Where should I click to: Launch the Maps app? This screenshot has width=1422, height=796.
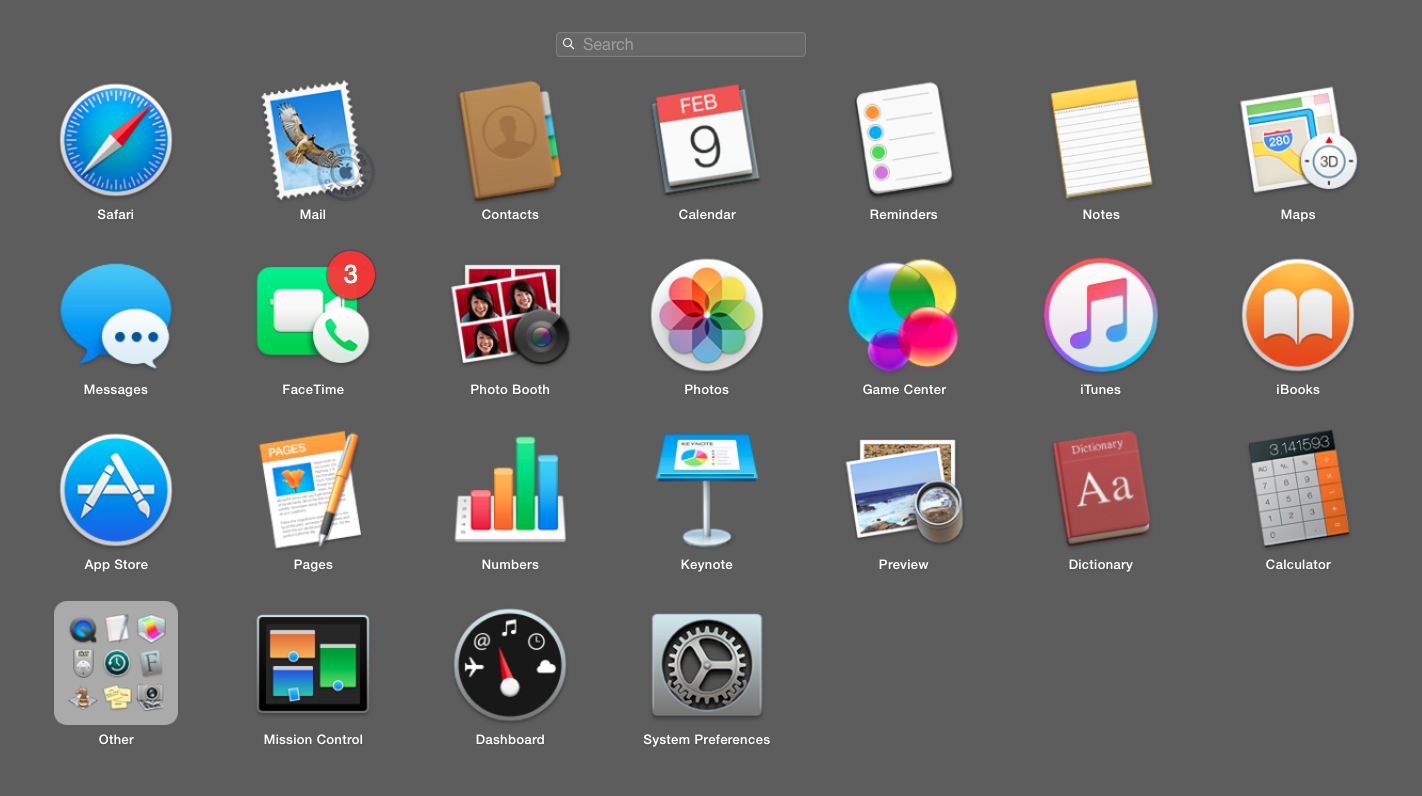[x=1298, y=142]
